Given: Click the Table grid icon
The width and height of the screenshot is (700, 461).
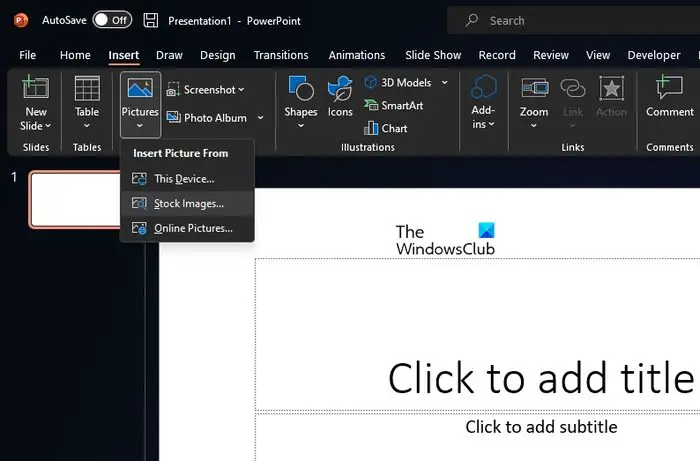Looking at the screenshot, I should 87,88.
